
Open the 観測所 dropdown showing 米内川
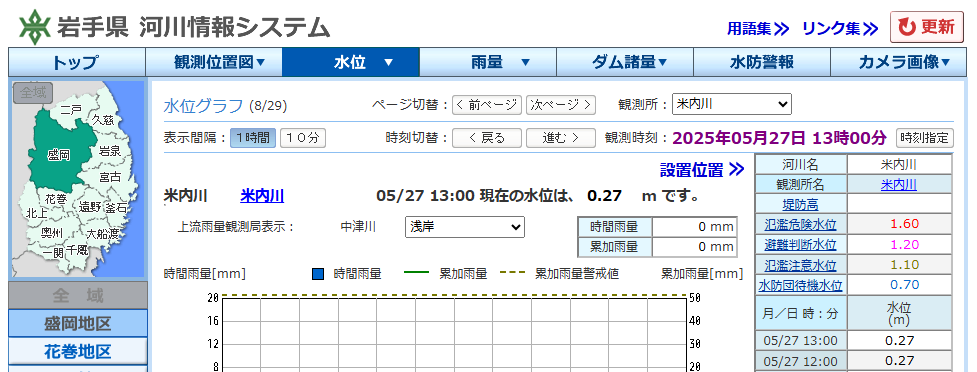point(732,104)
